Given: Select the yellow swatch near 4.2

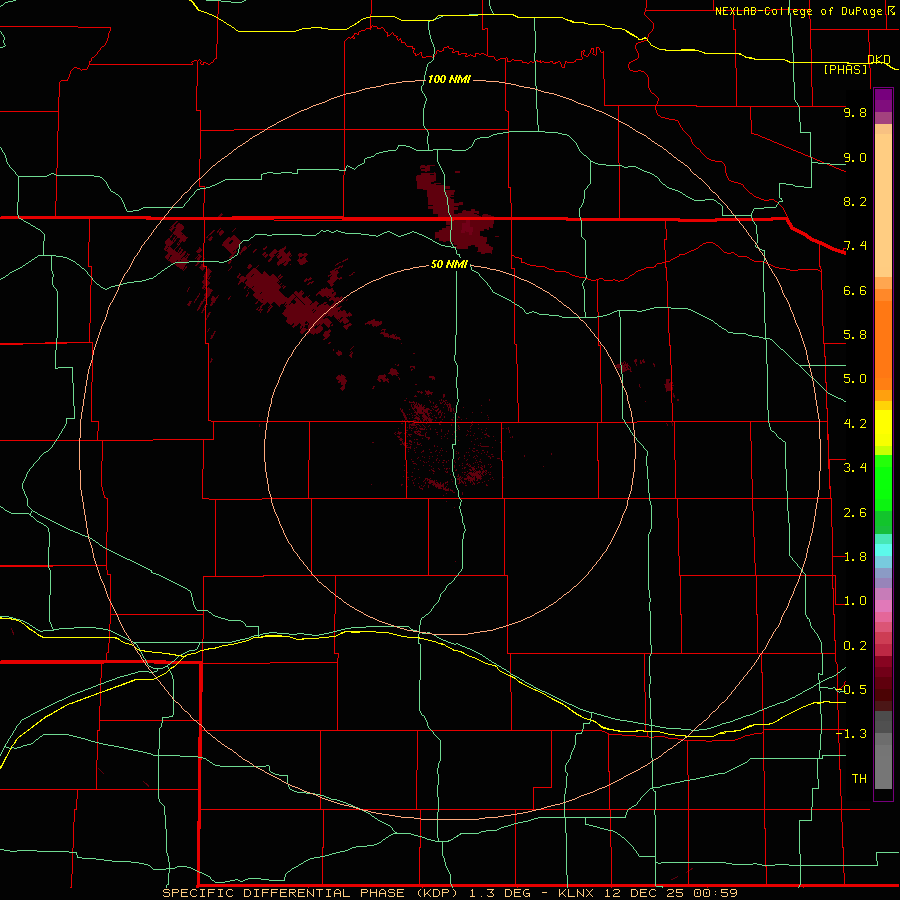Looking at the screenshot, I should (883, 428).
